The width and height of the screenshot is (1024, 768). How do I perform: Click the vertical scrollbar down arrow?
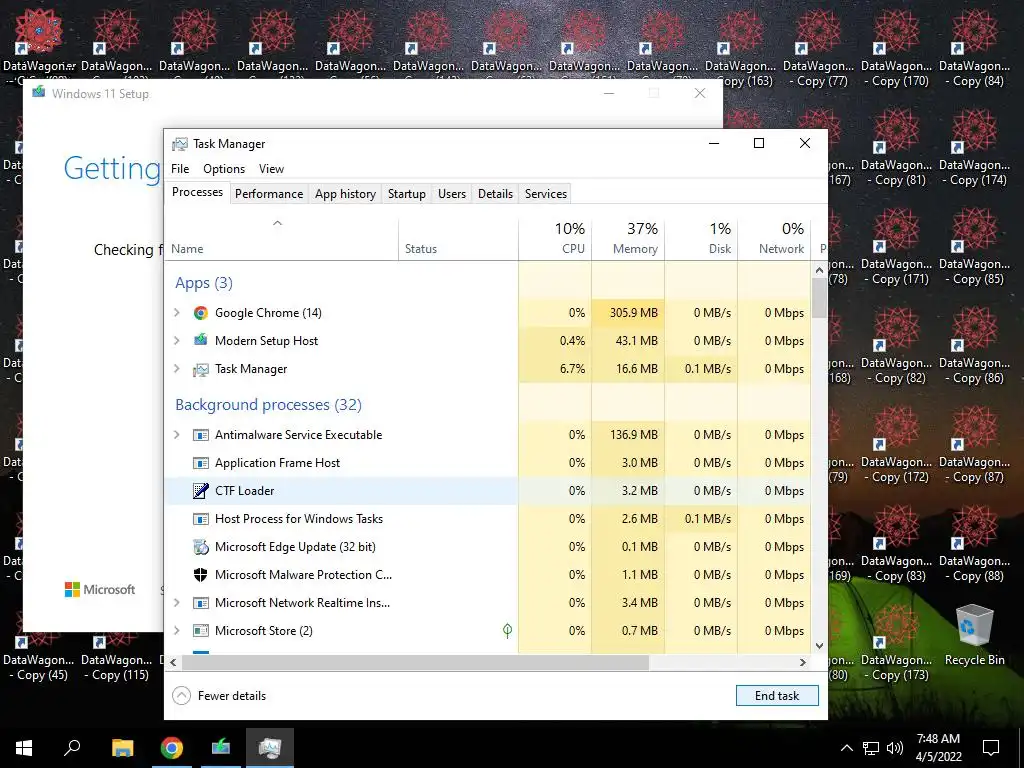[820, 645]
